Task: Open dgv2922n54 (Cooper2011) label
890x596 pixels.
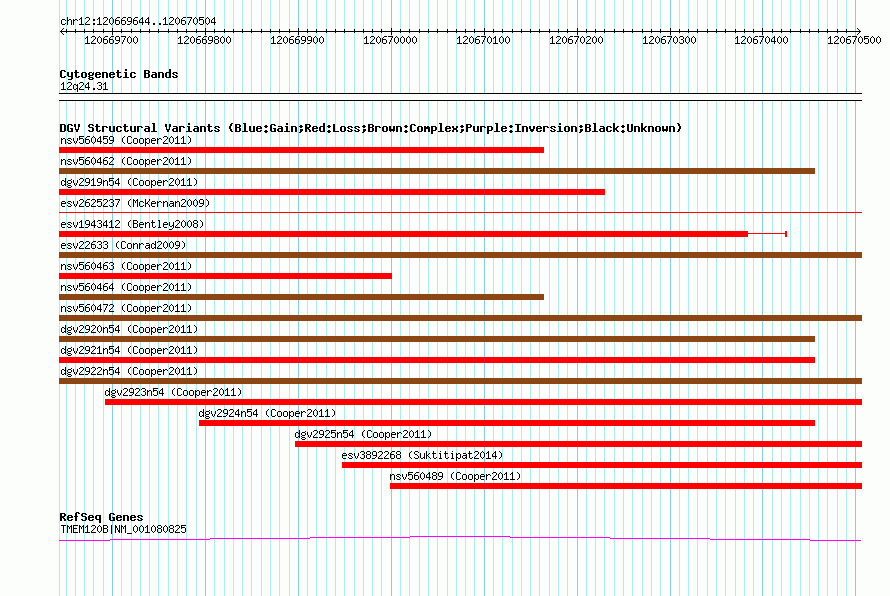Action: (x=129, y=371)
